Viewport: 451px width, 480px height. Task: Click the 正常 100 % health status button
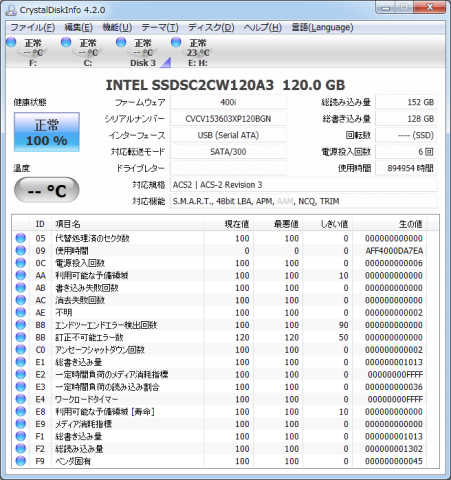pos(47,132)
